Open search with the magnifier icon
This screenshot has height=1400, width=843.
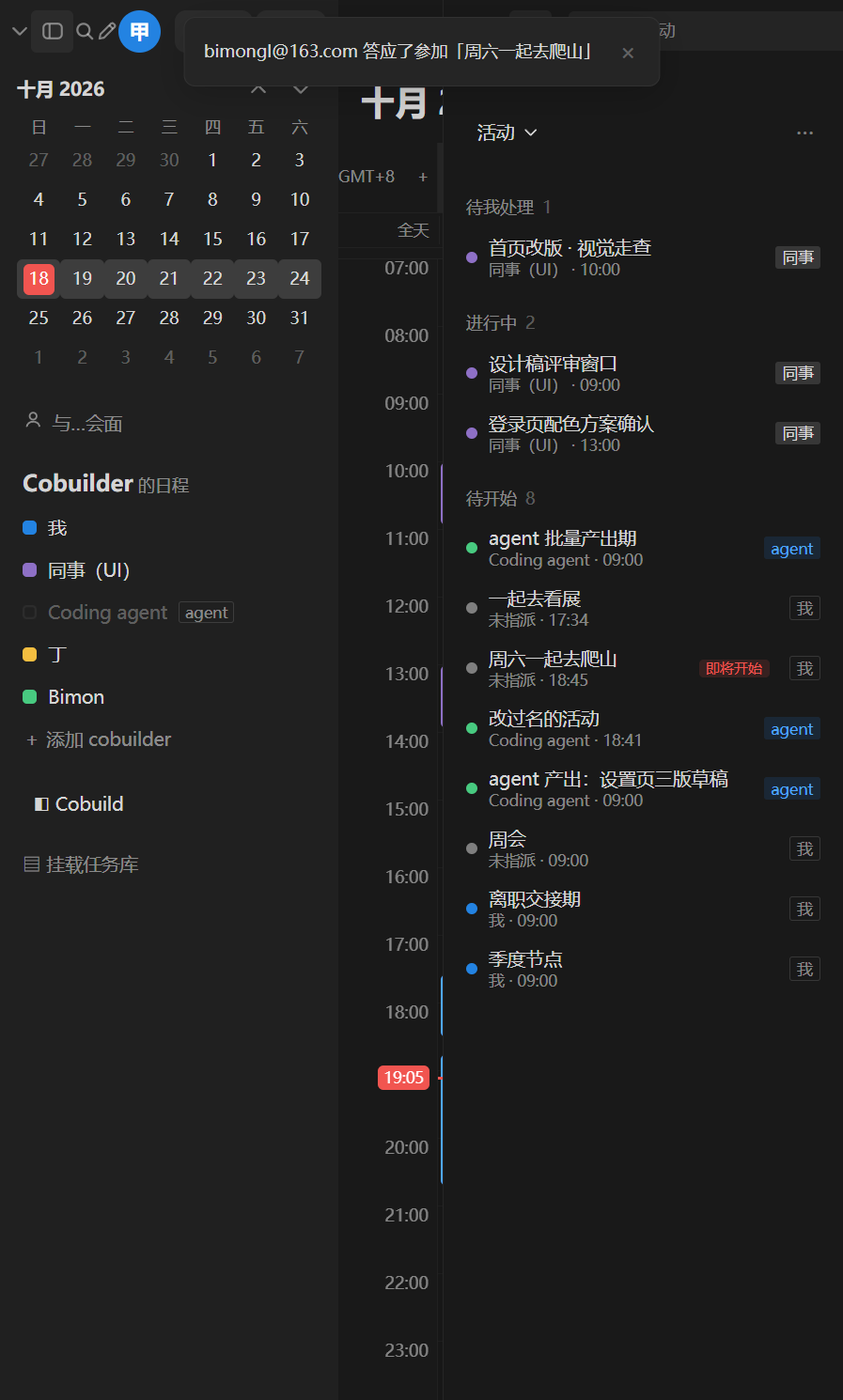pos(84,32)
